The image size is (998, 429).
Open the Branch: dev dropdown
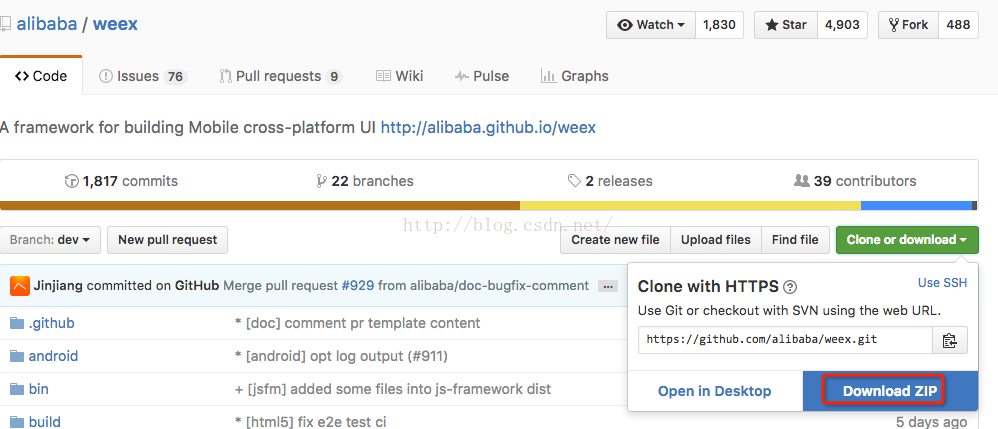50,240
